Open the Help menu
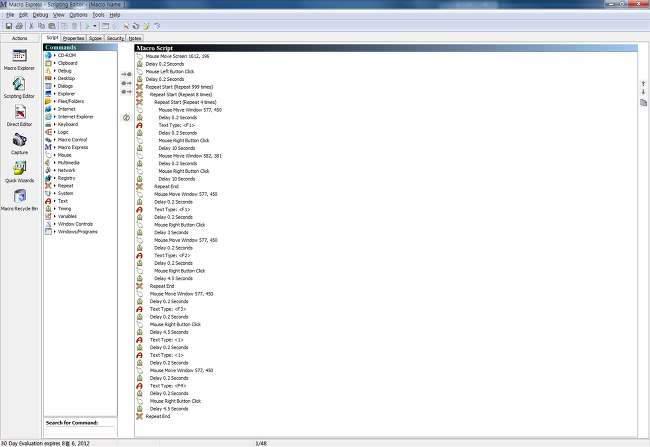This screenshot has height=447, width=650. tap(115, 15)
